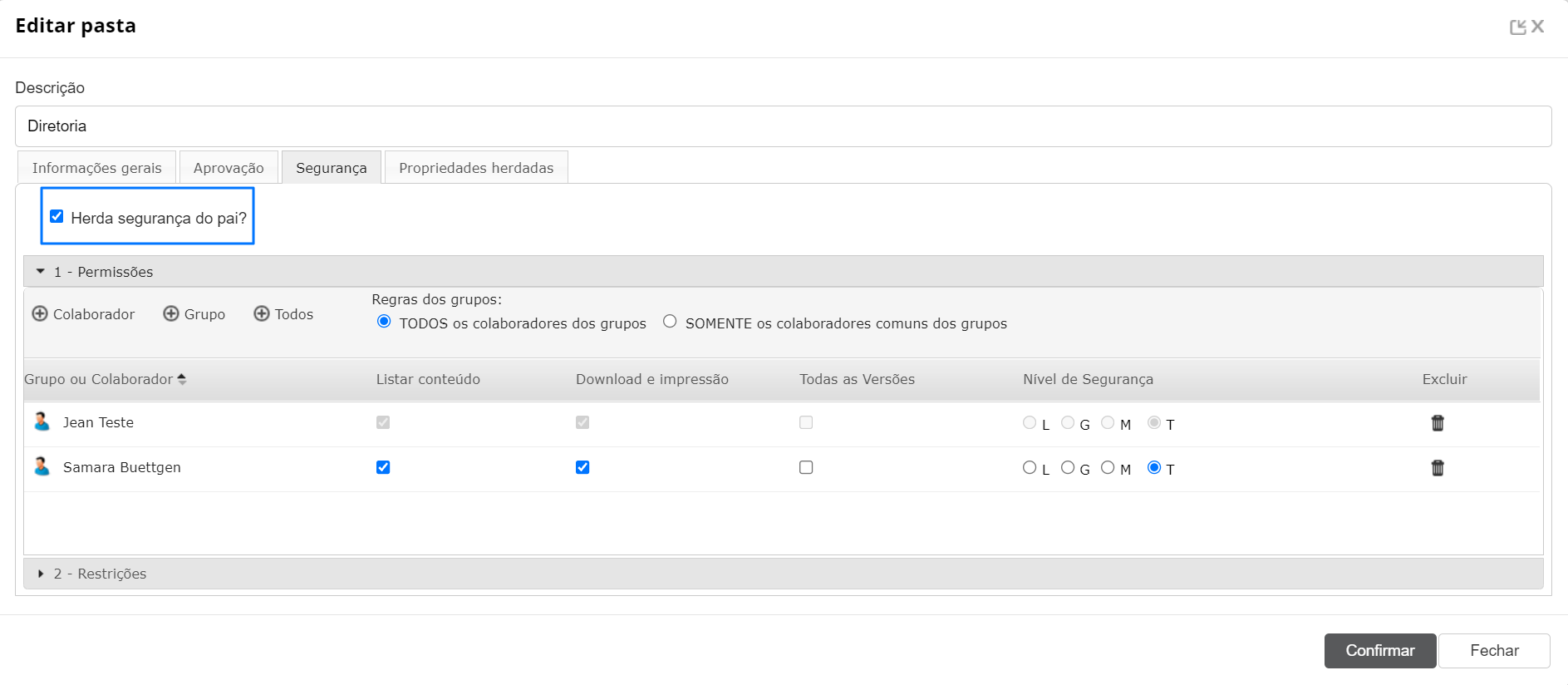Screen dimensions: 1568x685
Task: Click the Todas as Versões column header
Action: click(857, 379)
